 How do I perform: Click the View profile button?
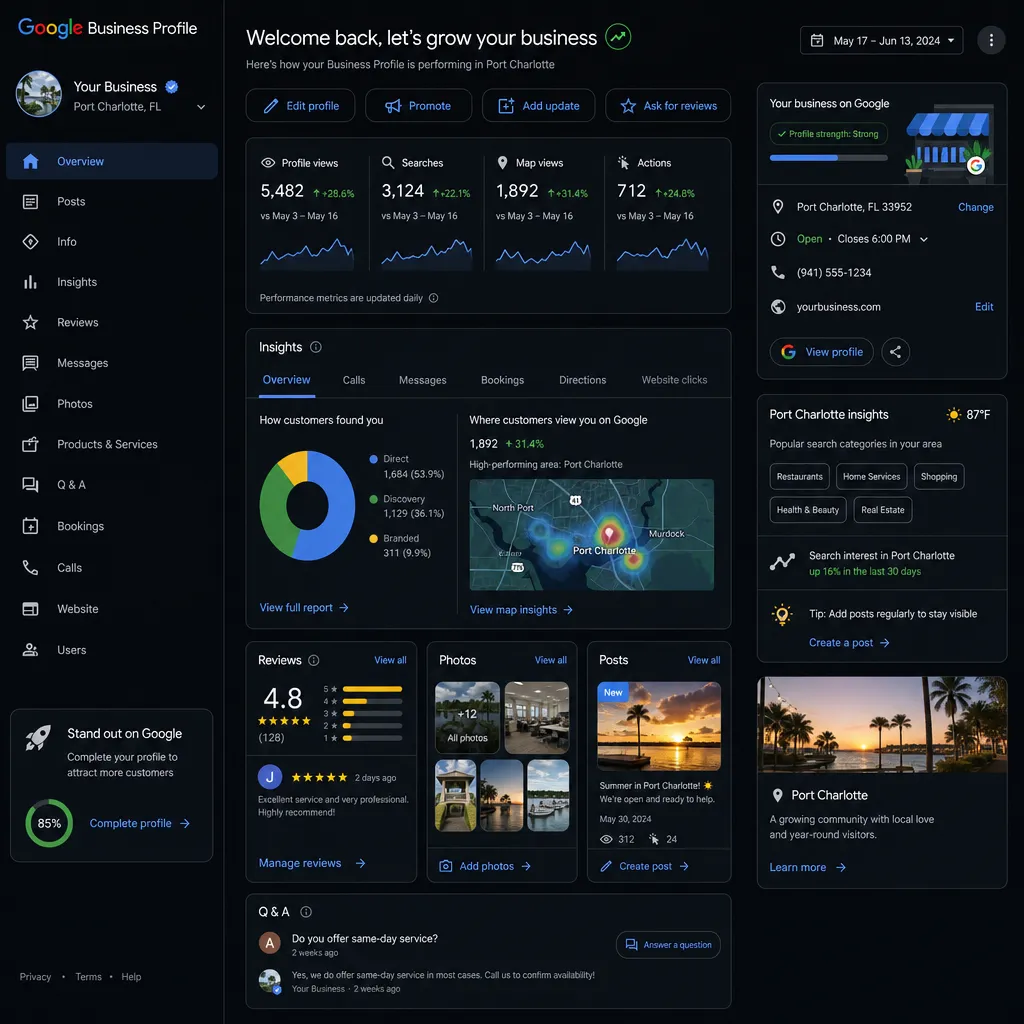click(822, 352)
